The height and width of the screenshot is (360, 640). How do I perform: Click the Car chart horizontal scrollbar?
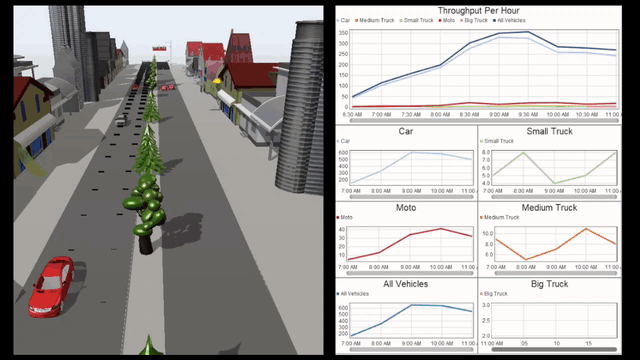(411, 197)
